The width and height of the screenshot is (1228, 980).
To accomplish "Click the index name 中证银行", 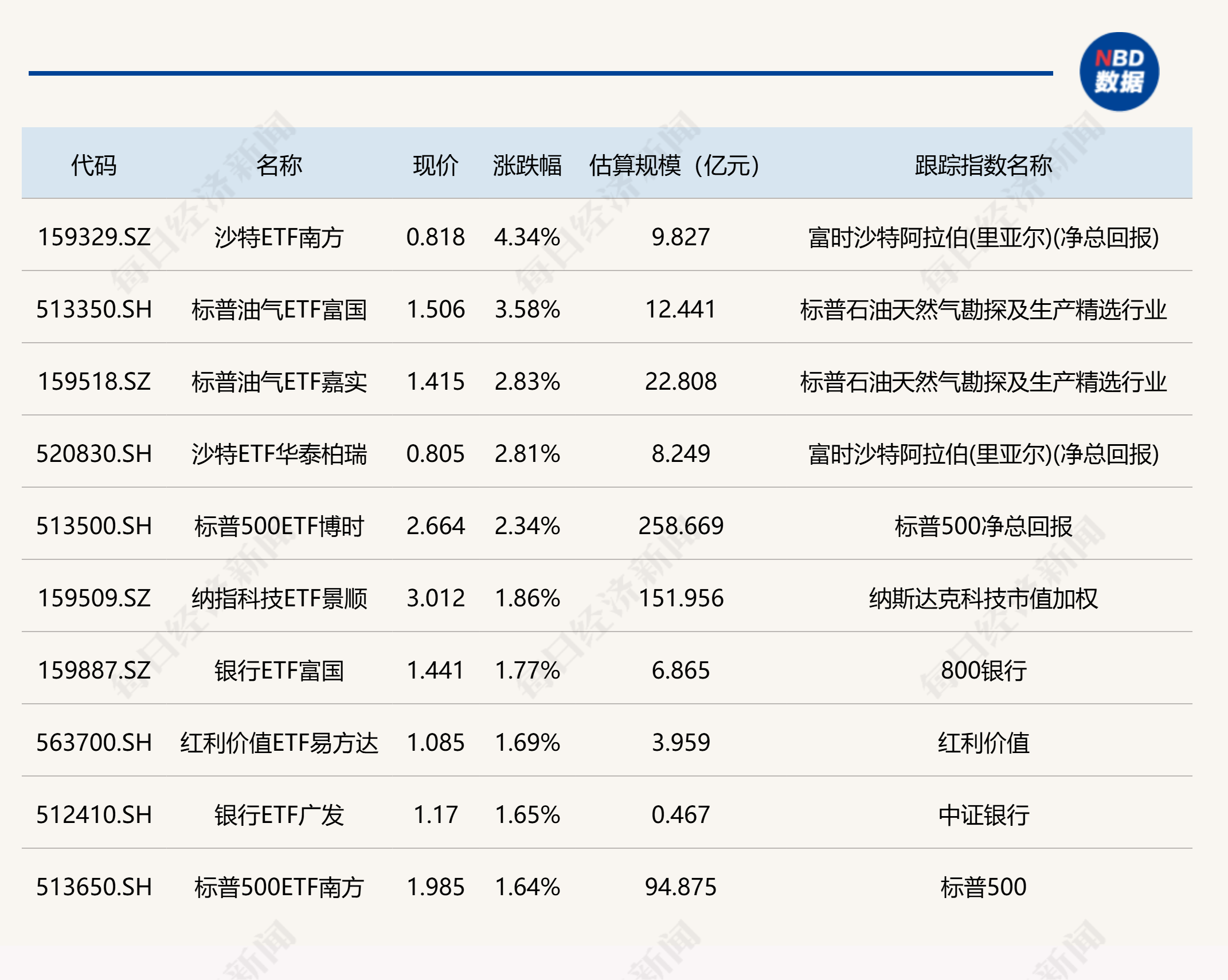I will point(983,815).
